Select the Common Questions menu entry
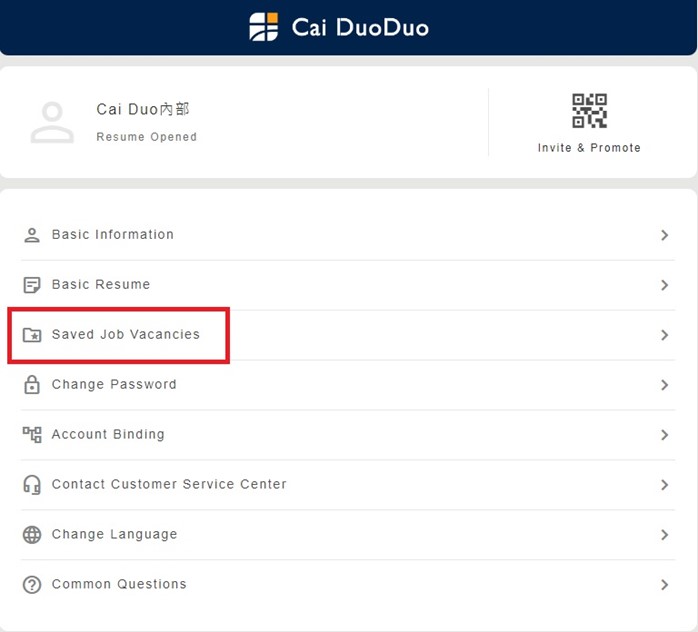This screenshot has height=632, width=698. point(119,585)
